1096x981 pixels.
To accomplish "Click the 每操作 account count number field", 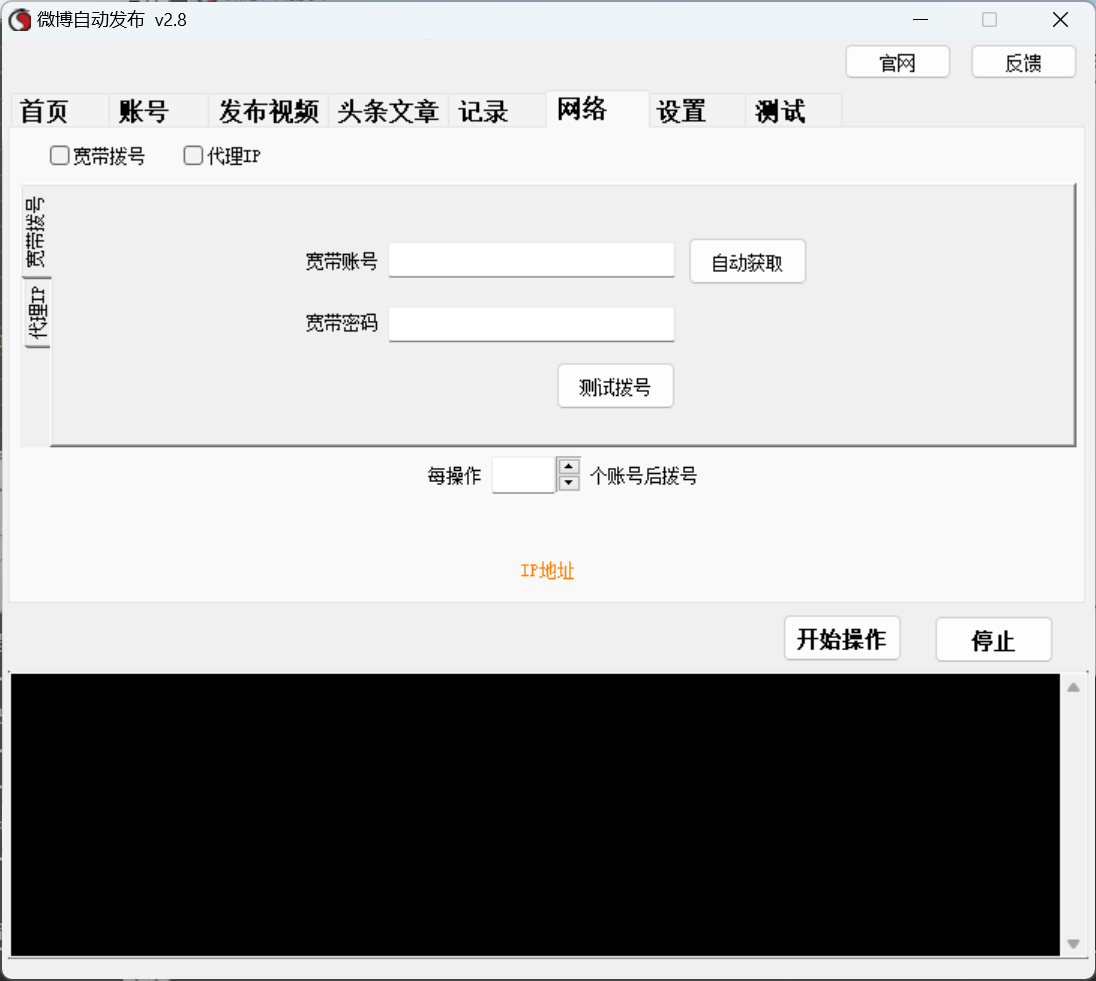I will (524, 475).
